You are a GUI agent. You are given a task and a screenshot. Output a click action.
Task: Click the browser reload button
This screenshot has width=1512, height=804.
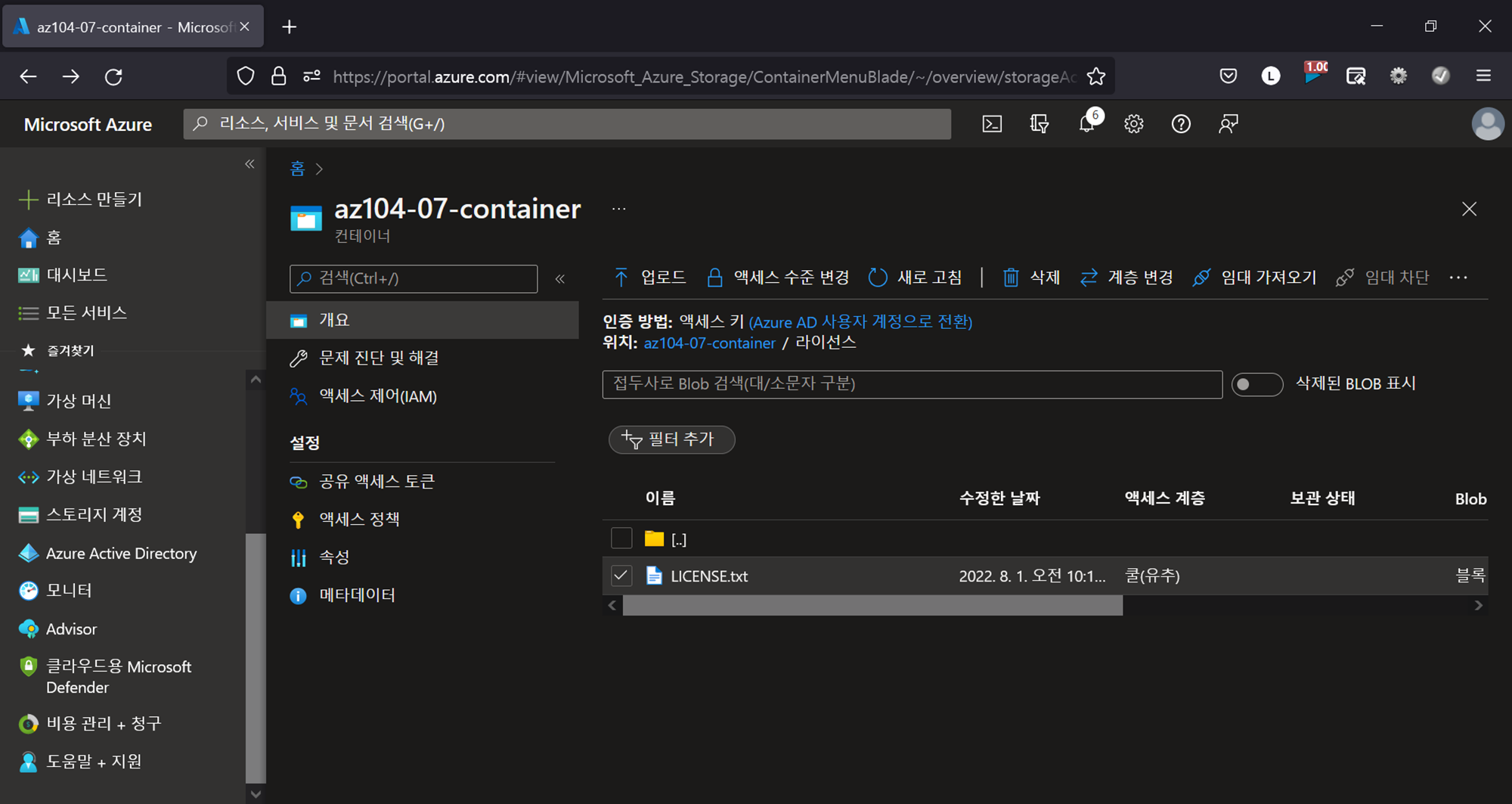point(113,76)
